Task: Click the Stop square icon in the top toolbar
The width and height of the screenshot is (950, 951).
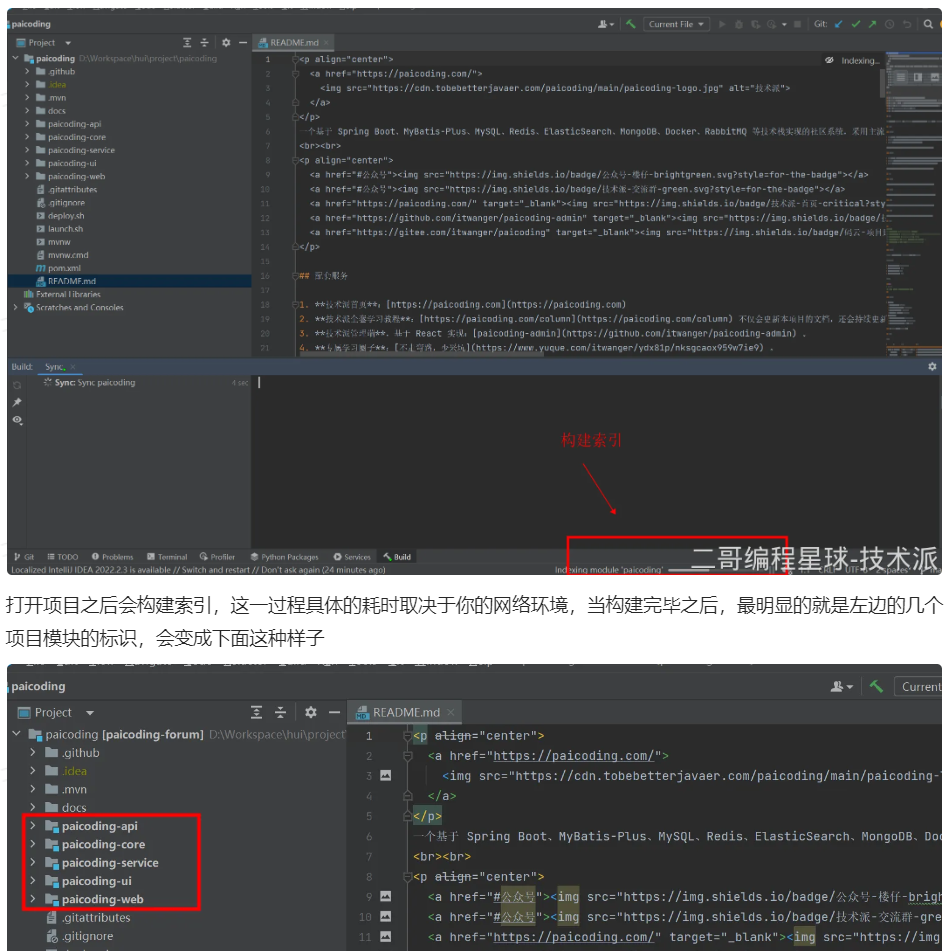Action: click(797, 24)
